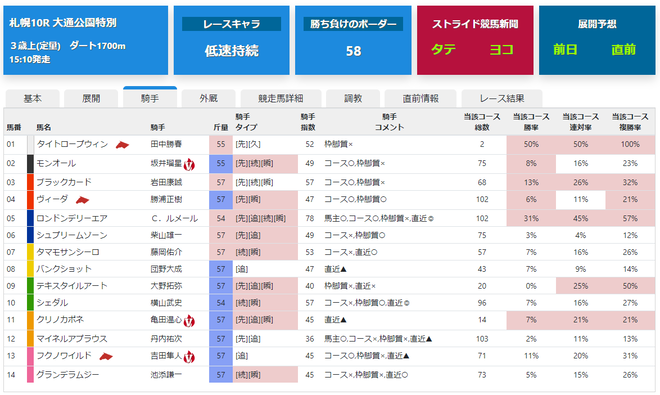The width and height of the screenshot is (660, 395).
Task: Click horse name ロンドンデリーエア
Action: 72,219
